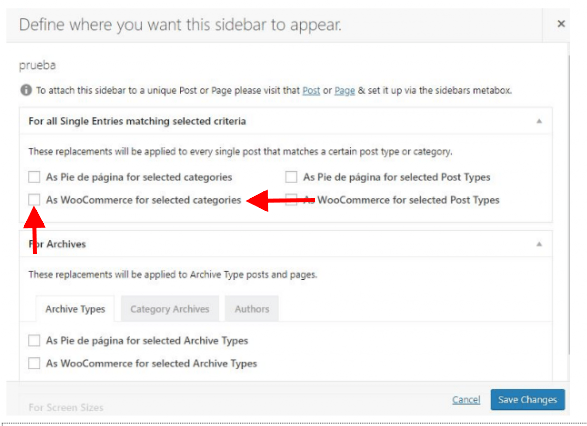The width and height of the screenshot is (587, 426).
Task: Tick Pie de página for selected Post Types
Action: click(291, 177)
